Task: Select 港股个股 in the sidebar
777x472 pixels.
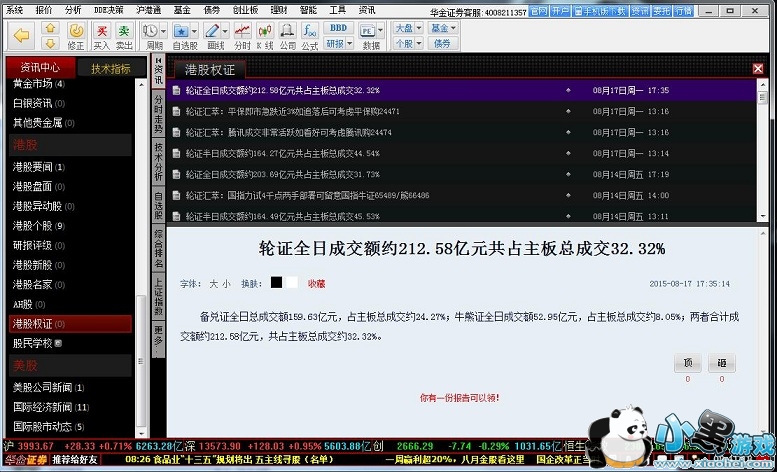Action: click(39, 226)
